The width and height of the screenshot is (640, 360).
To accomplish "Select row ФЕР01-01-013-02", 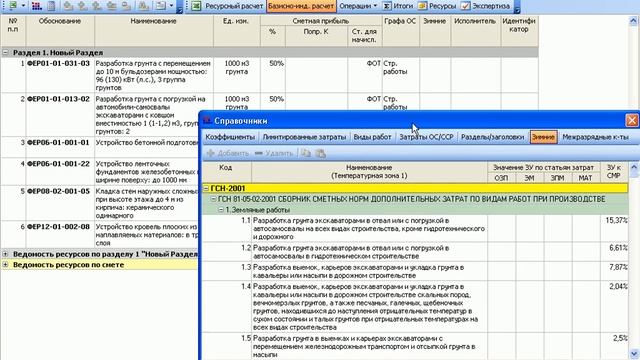I will (99, 115).
